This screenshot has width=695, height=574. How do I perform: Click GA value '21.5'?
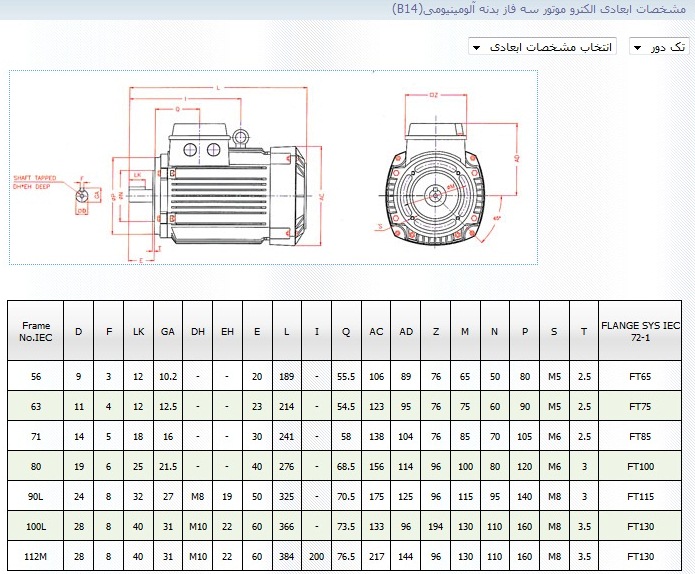pyautogui.click(x=168, y=466)
